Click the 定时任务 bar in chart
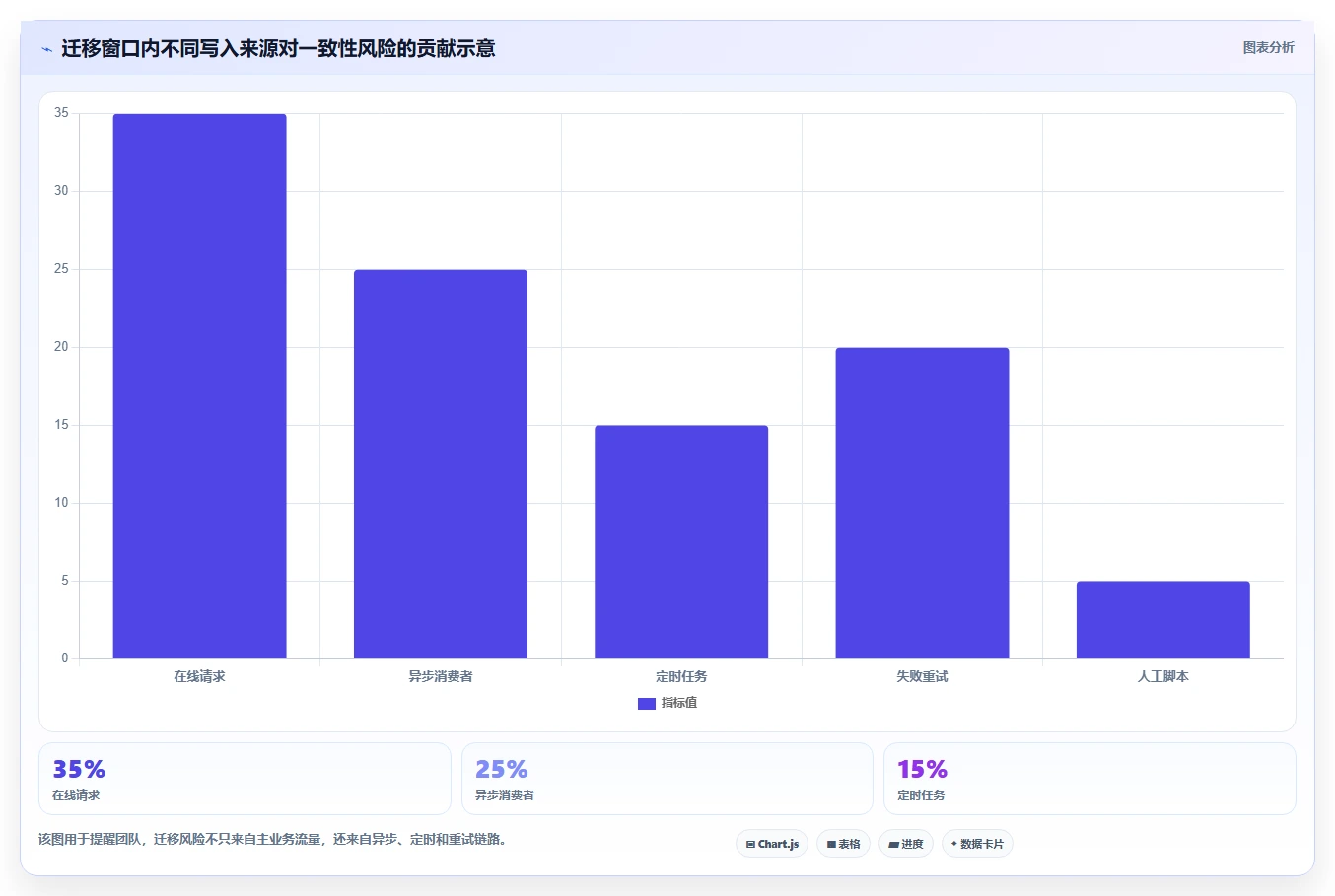Viewport: 1335px width, 896px height. click(x=681, y=542)
